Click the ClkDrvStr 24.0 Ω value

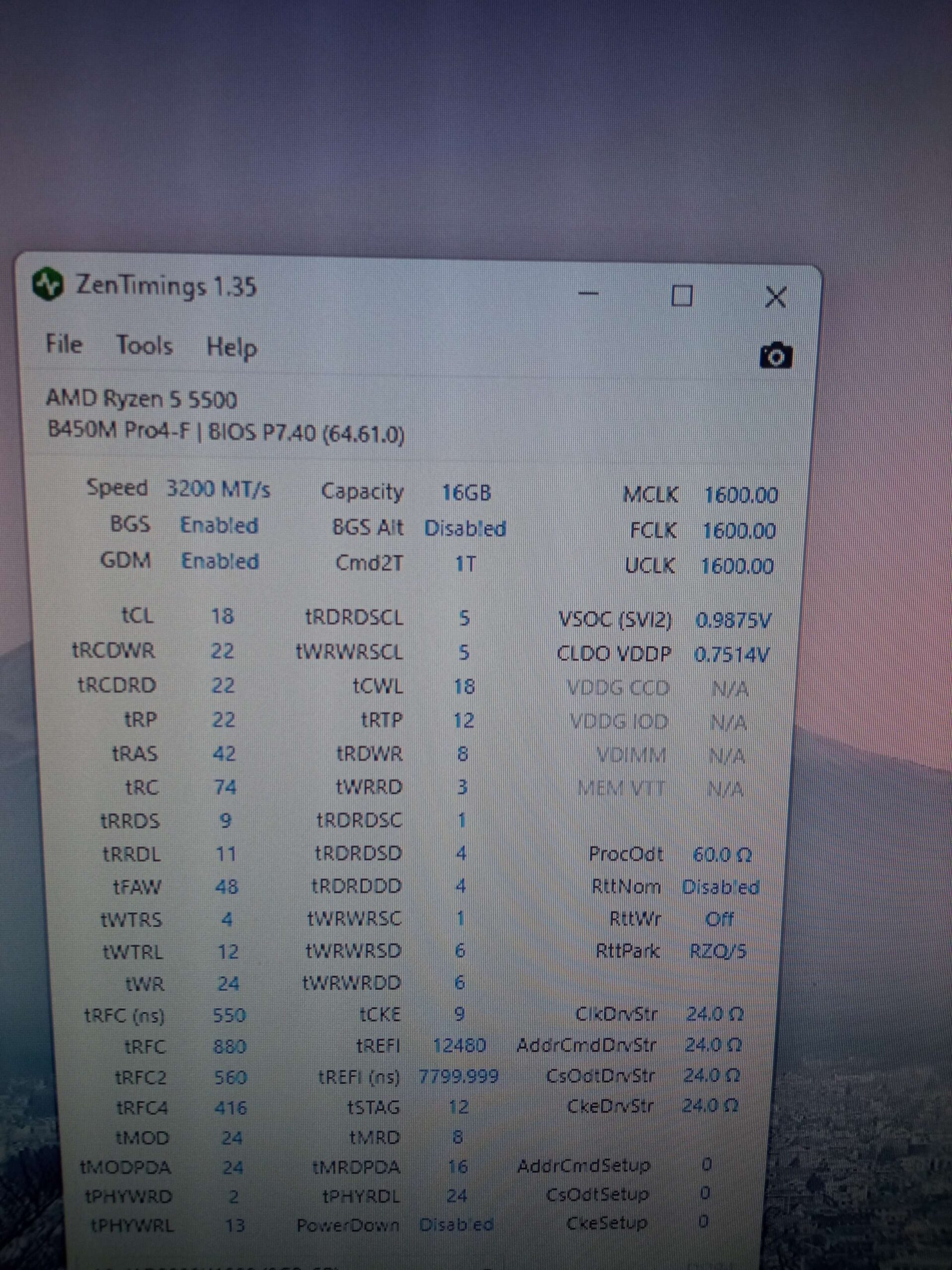tap(714, 1014)
